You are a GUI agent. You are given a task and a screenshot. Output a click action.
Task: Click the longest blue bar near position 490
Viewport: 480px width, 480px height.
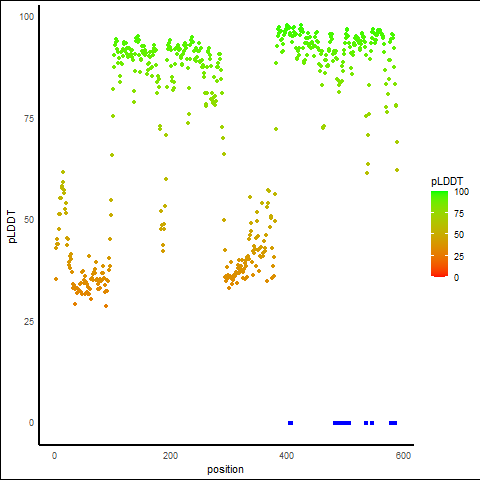(342, 423)
